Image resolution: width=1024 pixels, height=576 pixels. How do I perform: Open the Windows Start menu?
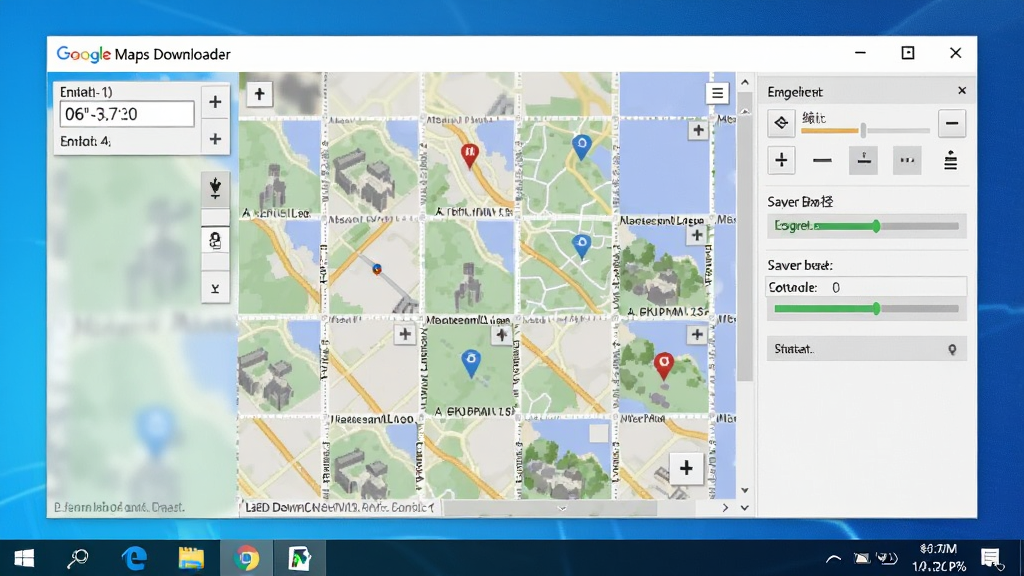[x=24, y=558]
